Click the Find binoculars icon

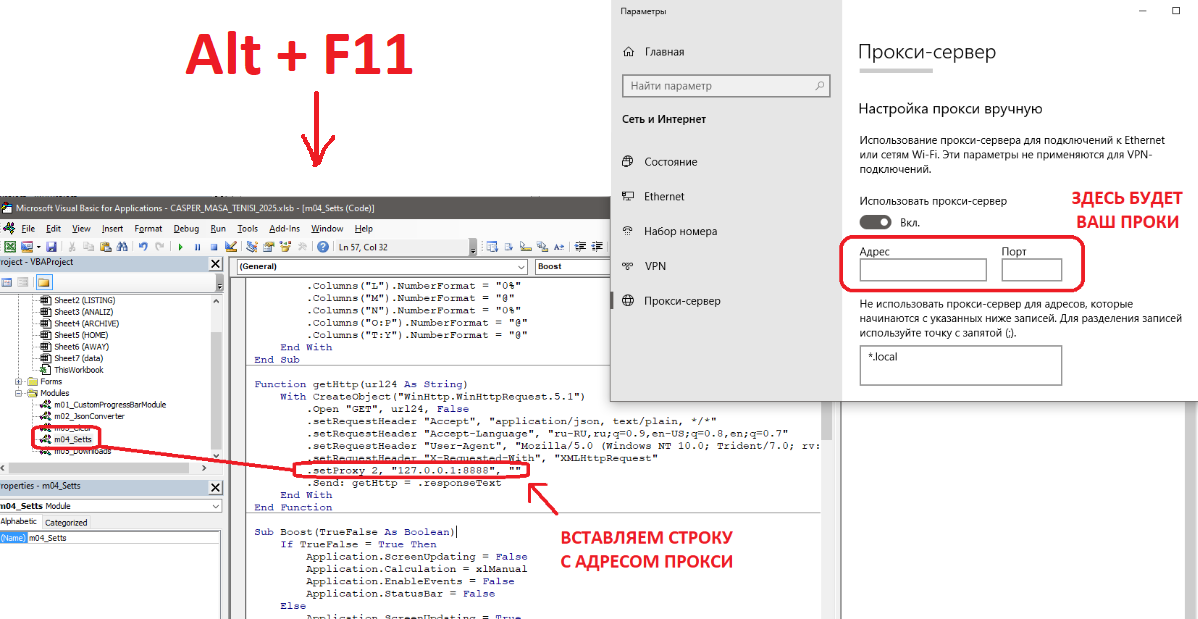click(x=121, y=246)
